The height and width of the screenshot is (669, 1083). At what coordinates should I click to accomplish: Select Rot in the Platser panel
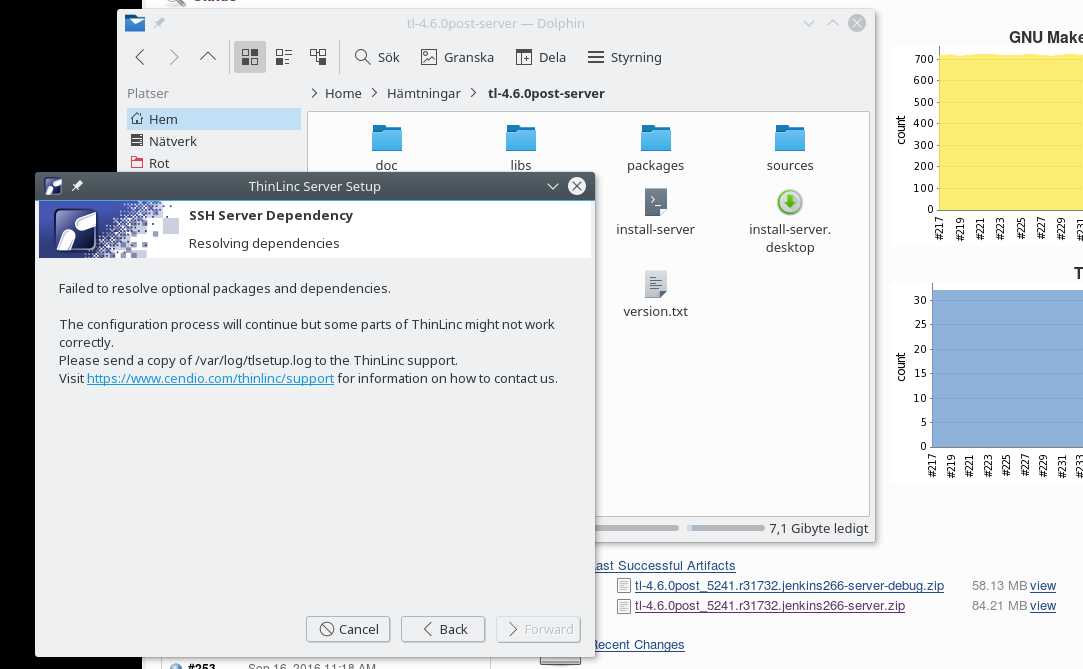(214, 163)
